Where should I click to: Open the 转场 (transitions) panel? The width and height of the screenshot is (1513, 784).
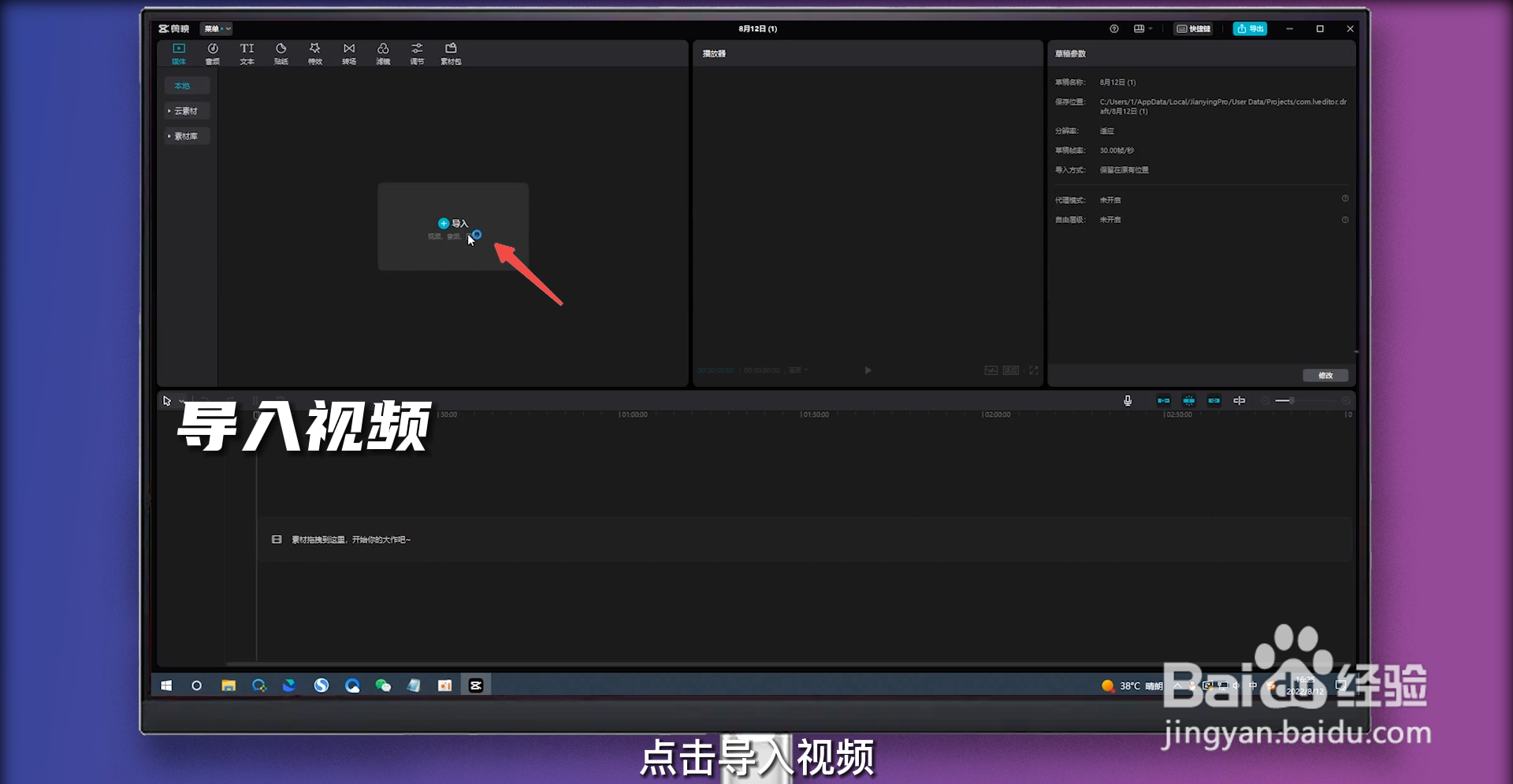tap(349, 54)
